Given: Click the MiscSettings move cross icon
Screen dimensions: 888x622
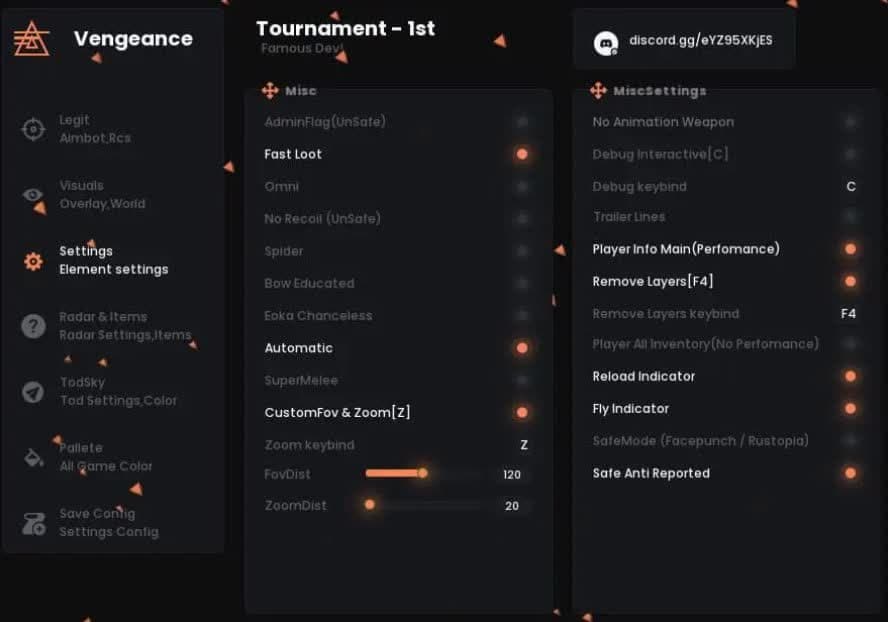Looking at the screenshot, I should [x=598, y=90].
